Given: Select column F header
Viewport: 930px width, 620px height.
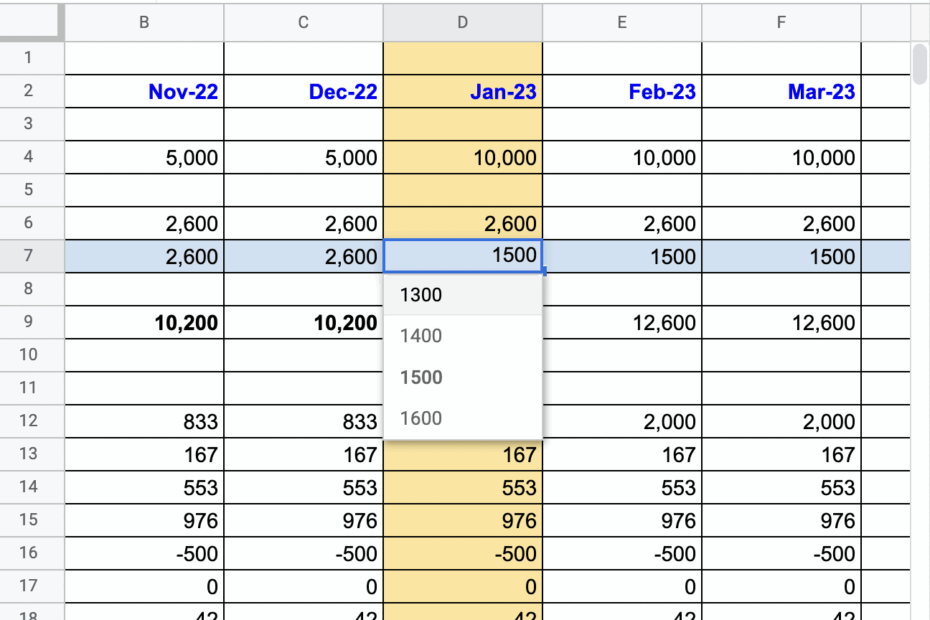Looking at the screenshot, I should click(781, 23).
